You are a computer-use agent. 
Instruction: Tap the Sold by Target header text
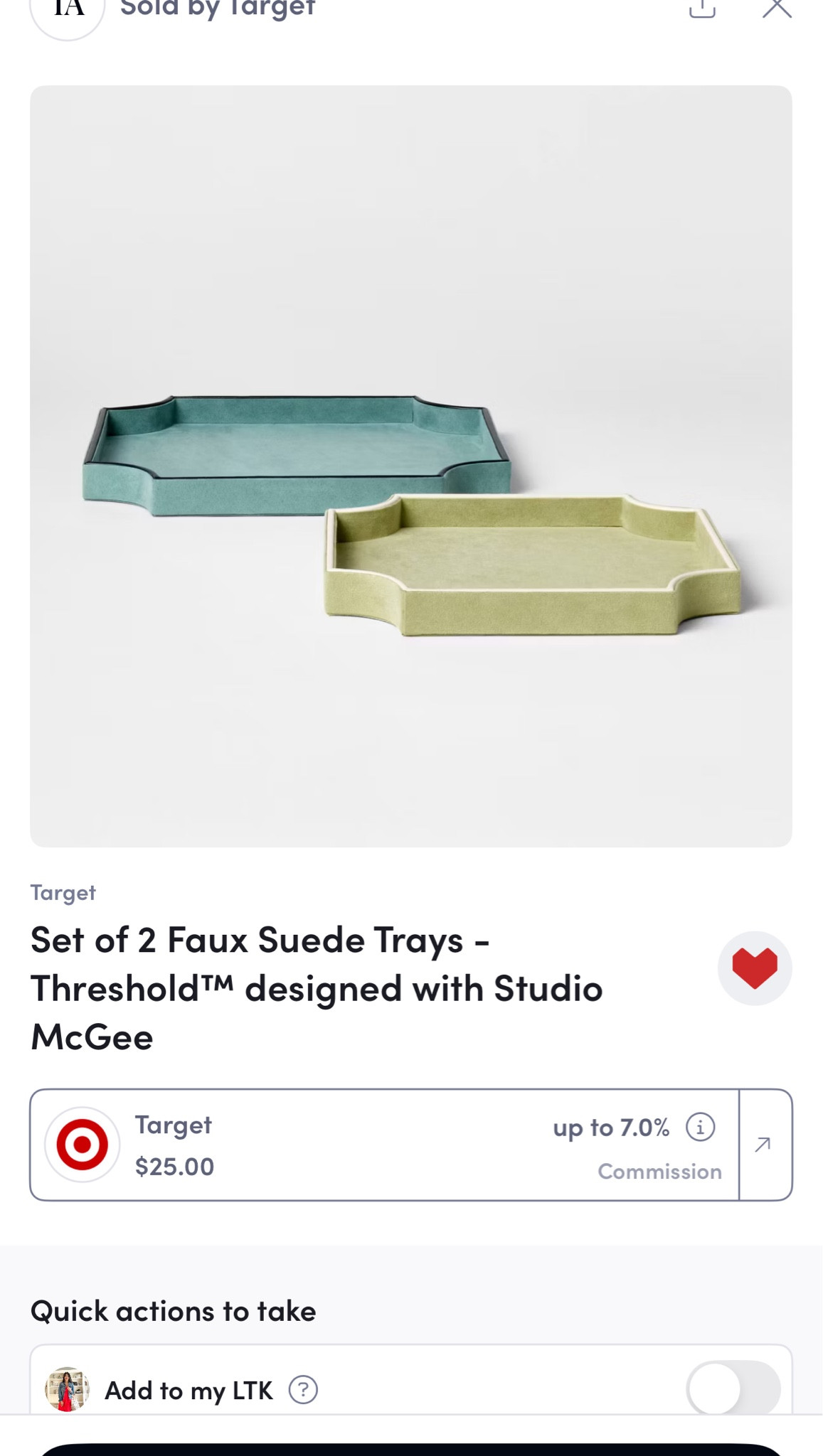pos(218,9)
